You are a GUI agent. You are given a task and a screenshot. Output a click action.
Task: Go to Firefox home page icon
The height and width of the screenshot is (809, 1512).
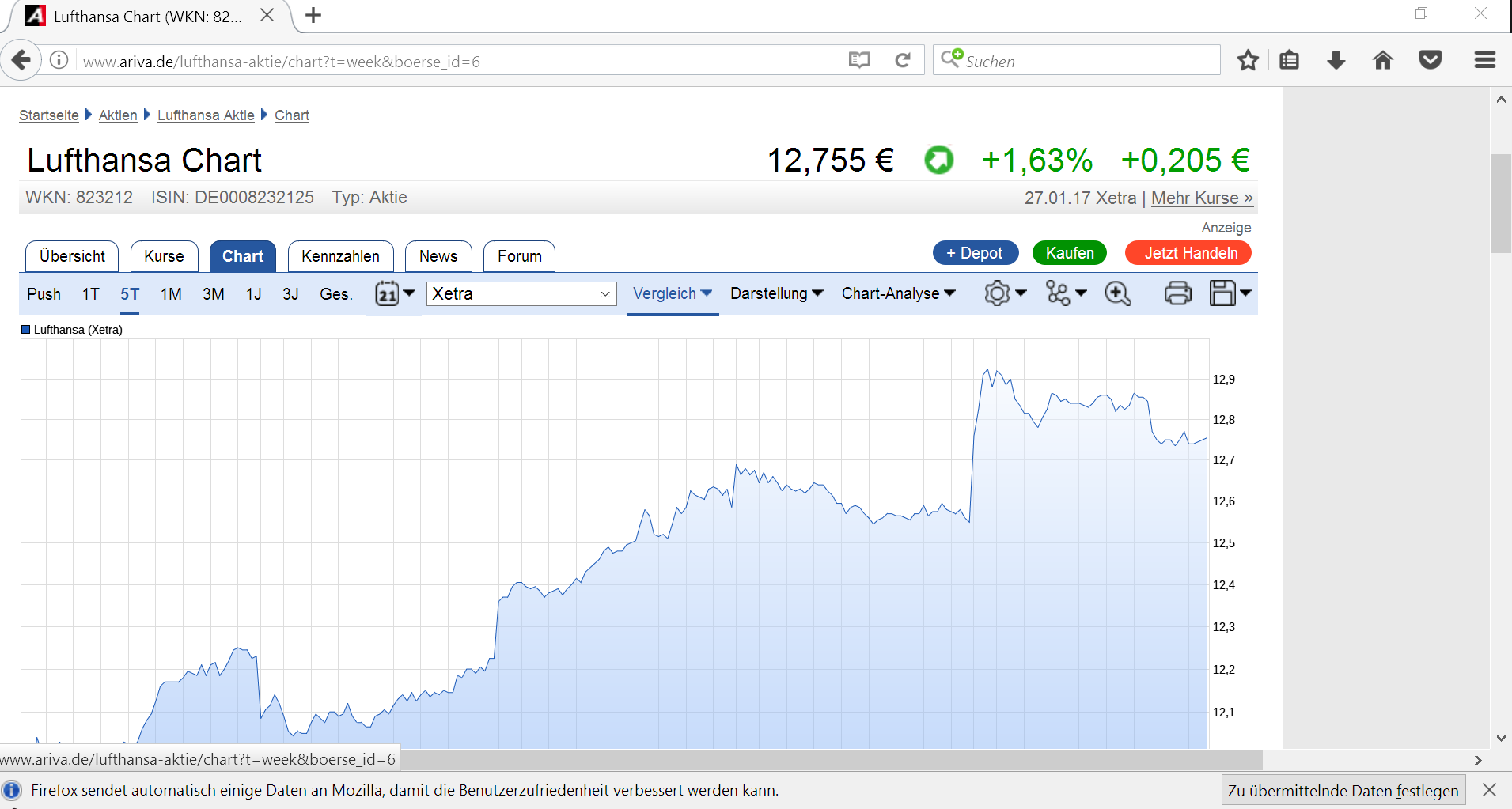pyautogui.click(x=1383, y=60)
